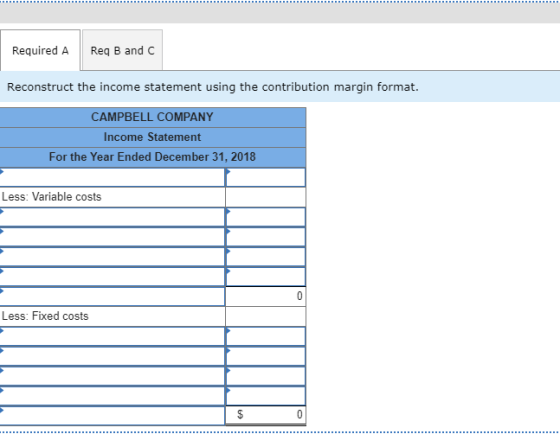560x434 pixels.
Task: Open the label dropdown above Less: Variable costs
Action: click(112, 177)
